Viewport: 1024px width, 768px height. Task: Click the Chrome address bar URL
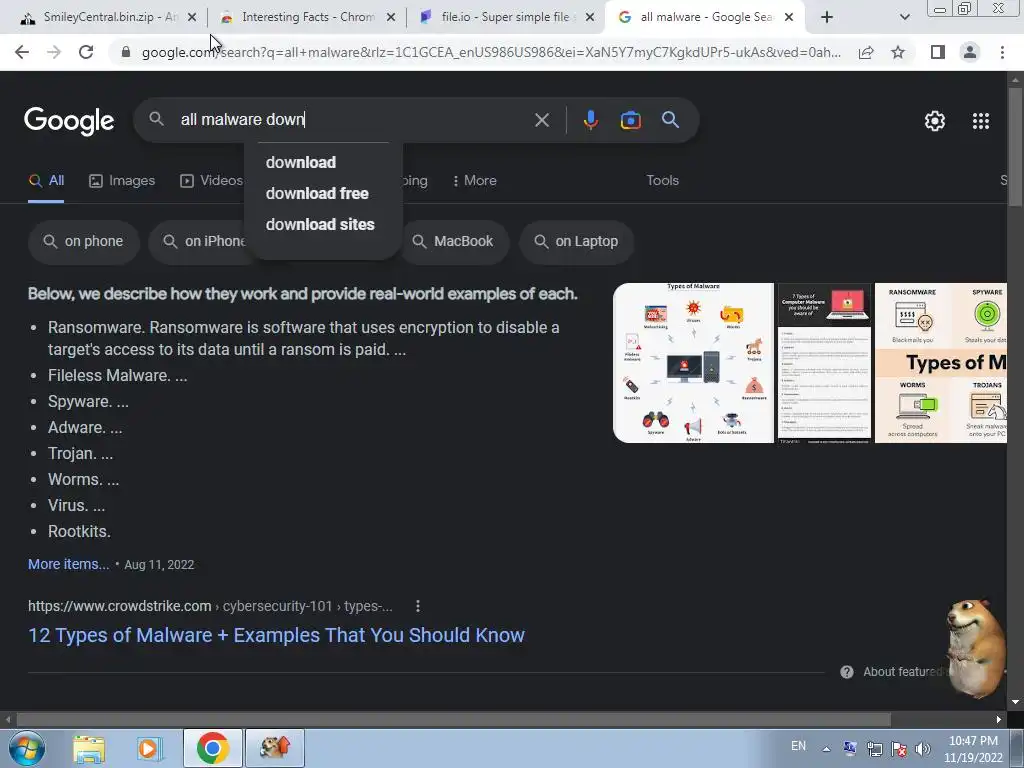(x=491, y=52)
